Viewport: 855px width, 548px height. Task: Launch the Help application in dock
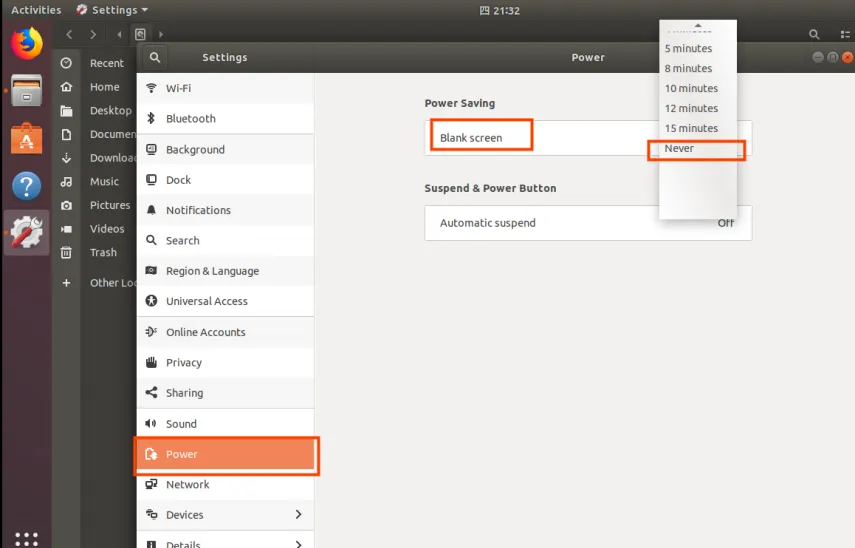[x=27, y=186]
